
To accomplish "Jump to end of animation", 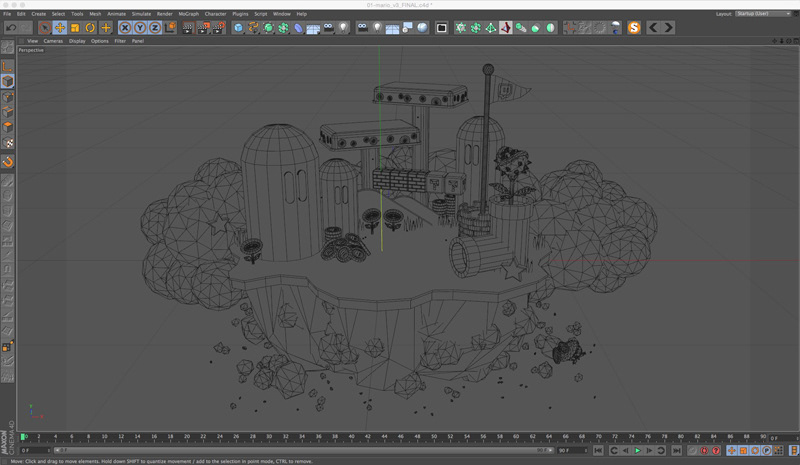I will 677,450.
